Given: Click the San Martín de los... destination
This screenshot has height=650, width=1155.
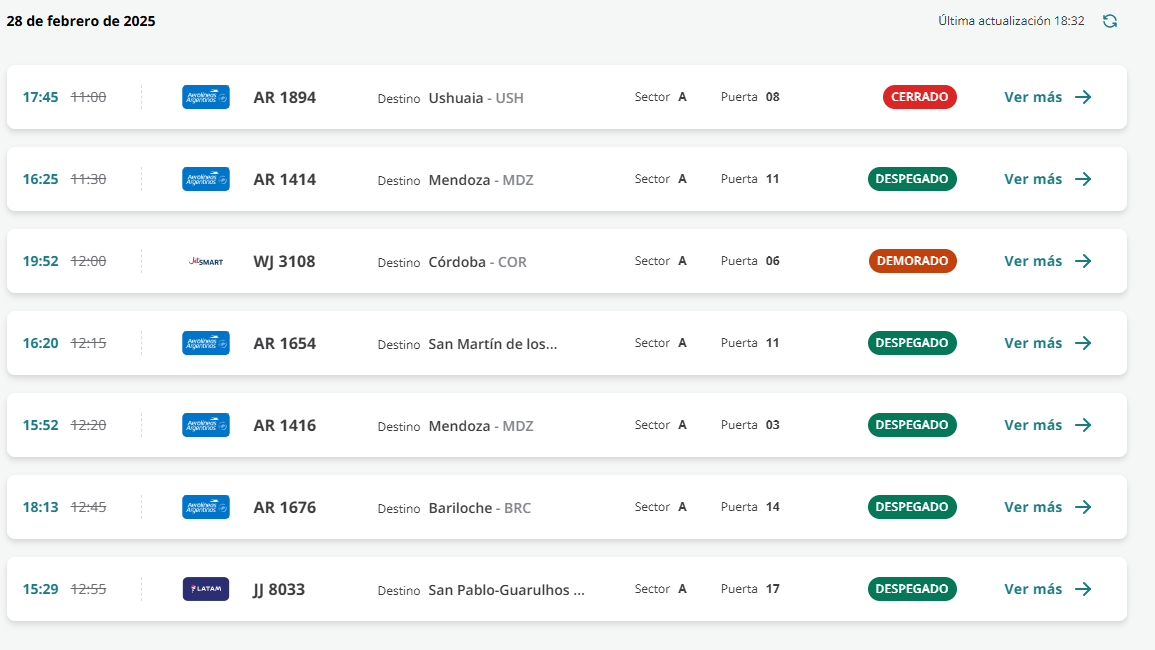Looking at the screenshot, I should point(493,344).
